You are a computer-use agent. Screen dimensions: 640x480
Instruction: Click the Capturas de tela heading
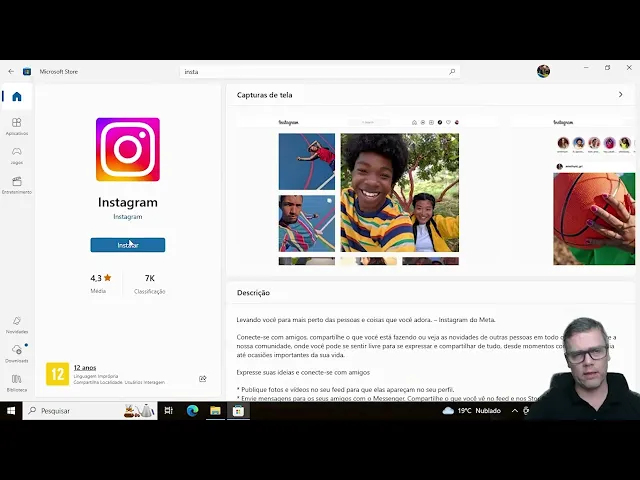point(264,95)
